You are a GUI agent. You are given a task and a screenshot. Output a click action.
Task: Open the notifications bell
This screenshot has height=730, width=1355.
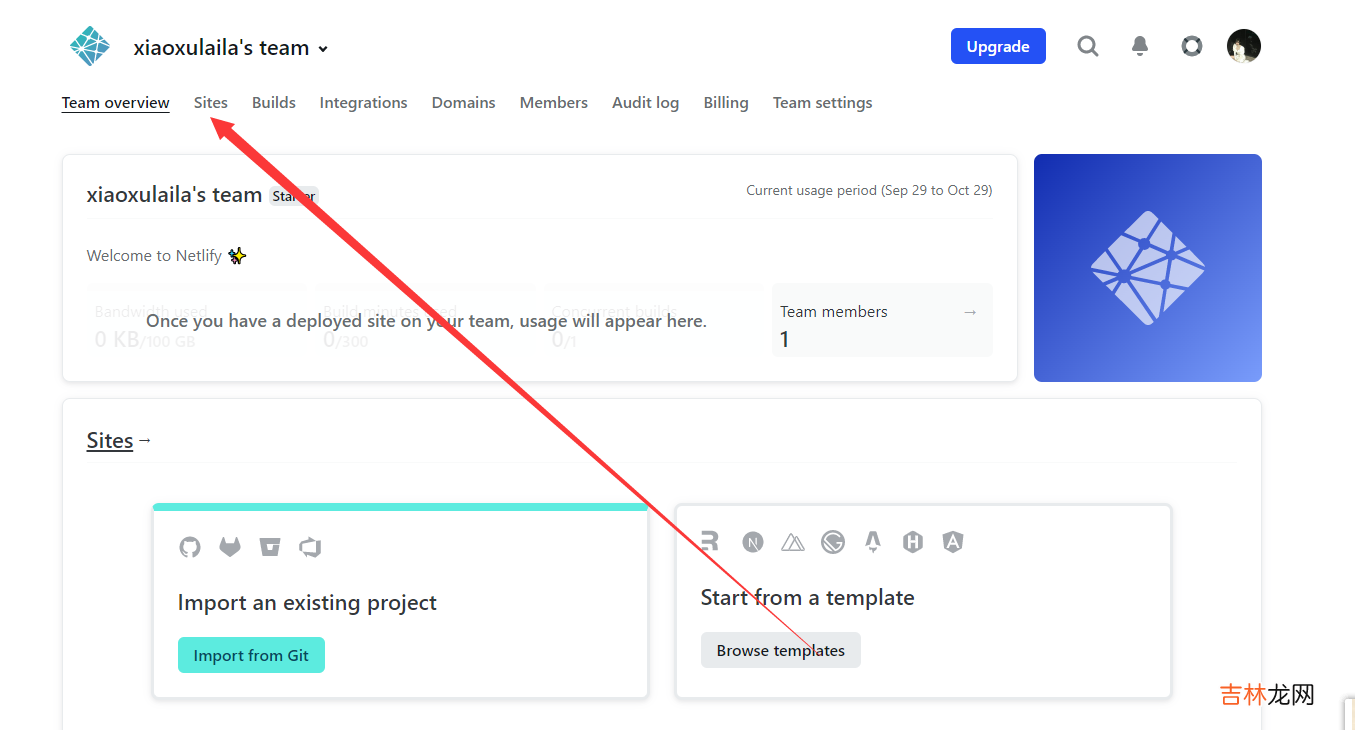point(1140,46)
